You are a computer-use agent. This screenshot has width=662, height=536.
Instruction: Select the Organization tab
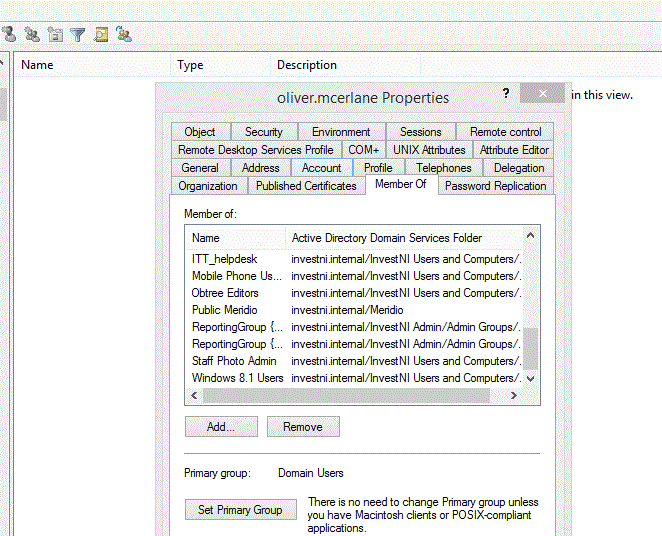(208, 186)
